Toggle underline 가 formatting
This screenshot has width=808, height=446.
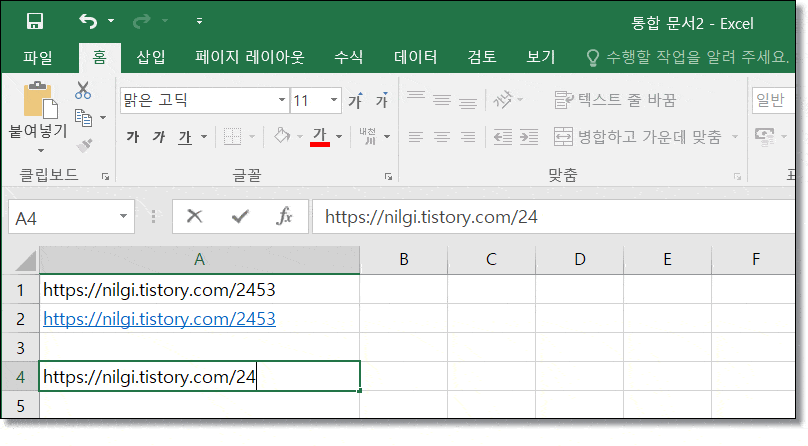(x=185, y=137)
